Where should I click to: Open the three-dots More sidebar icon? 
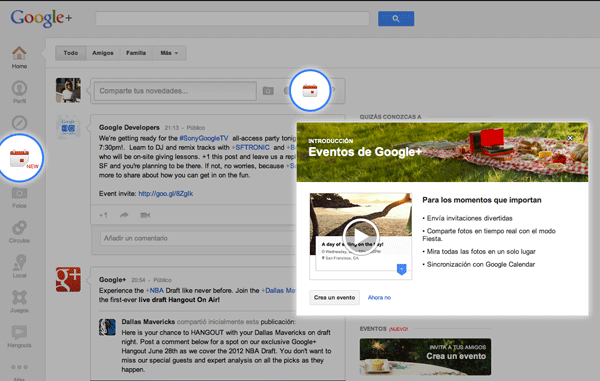[19, 367]
